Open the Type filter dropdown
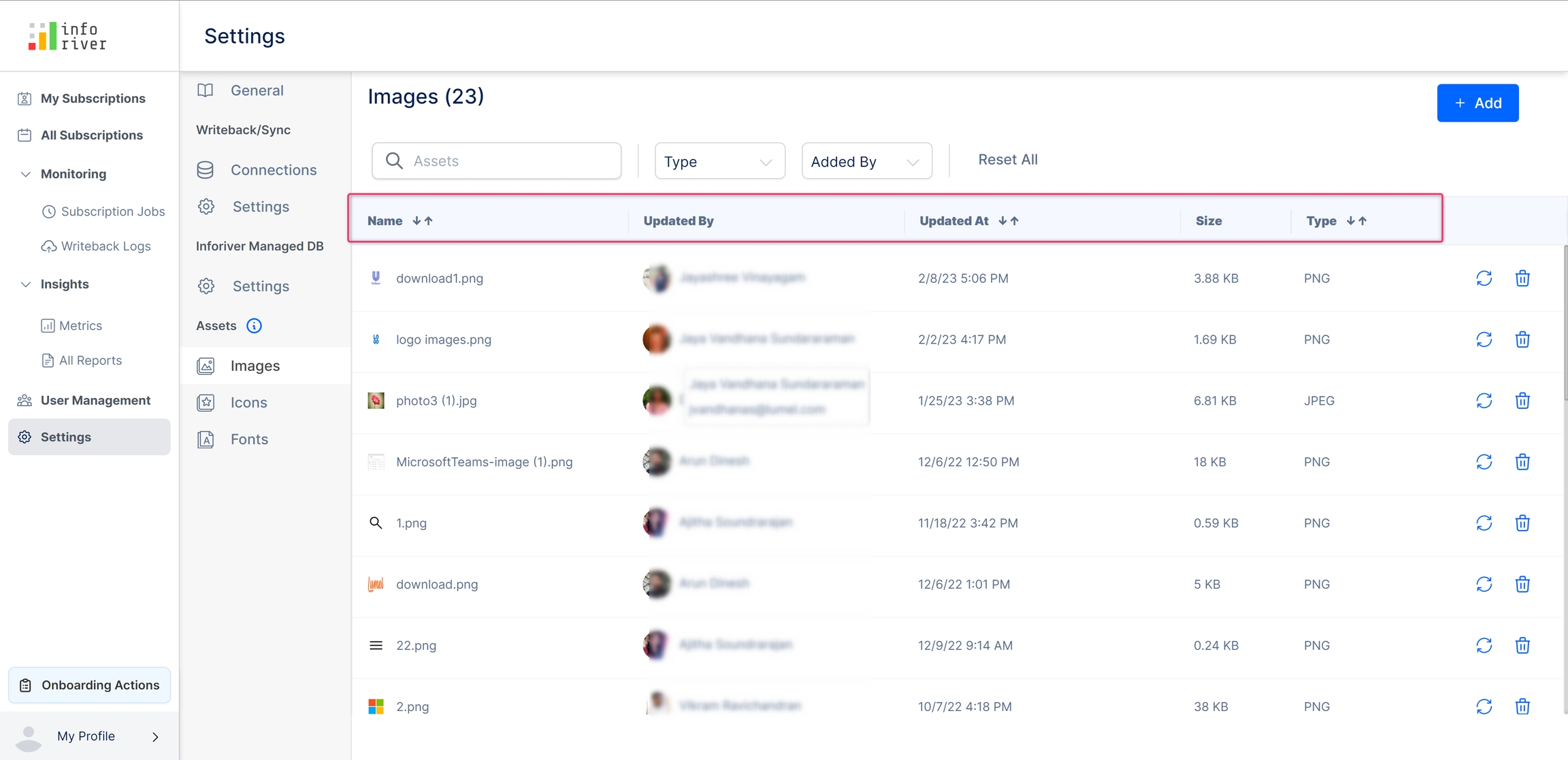This screenshot has height=760, width=1568. pyautogui.click(x=719, y=161)
